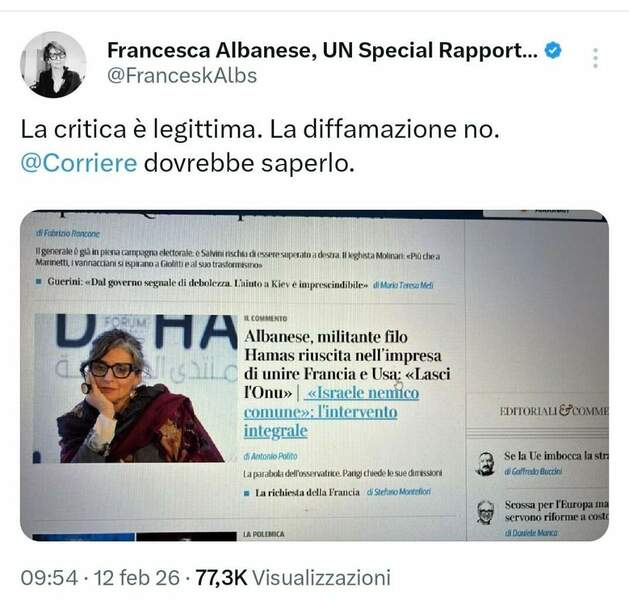This screenshot has width=629, height=600.
Task: Click the 09:54 · 12 feb 26 timestamp
Action: coord(100,578)
